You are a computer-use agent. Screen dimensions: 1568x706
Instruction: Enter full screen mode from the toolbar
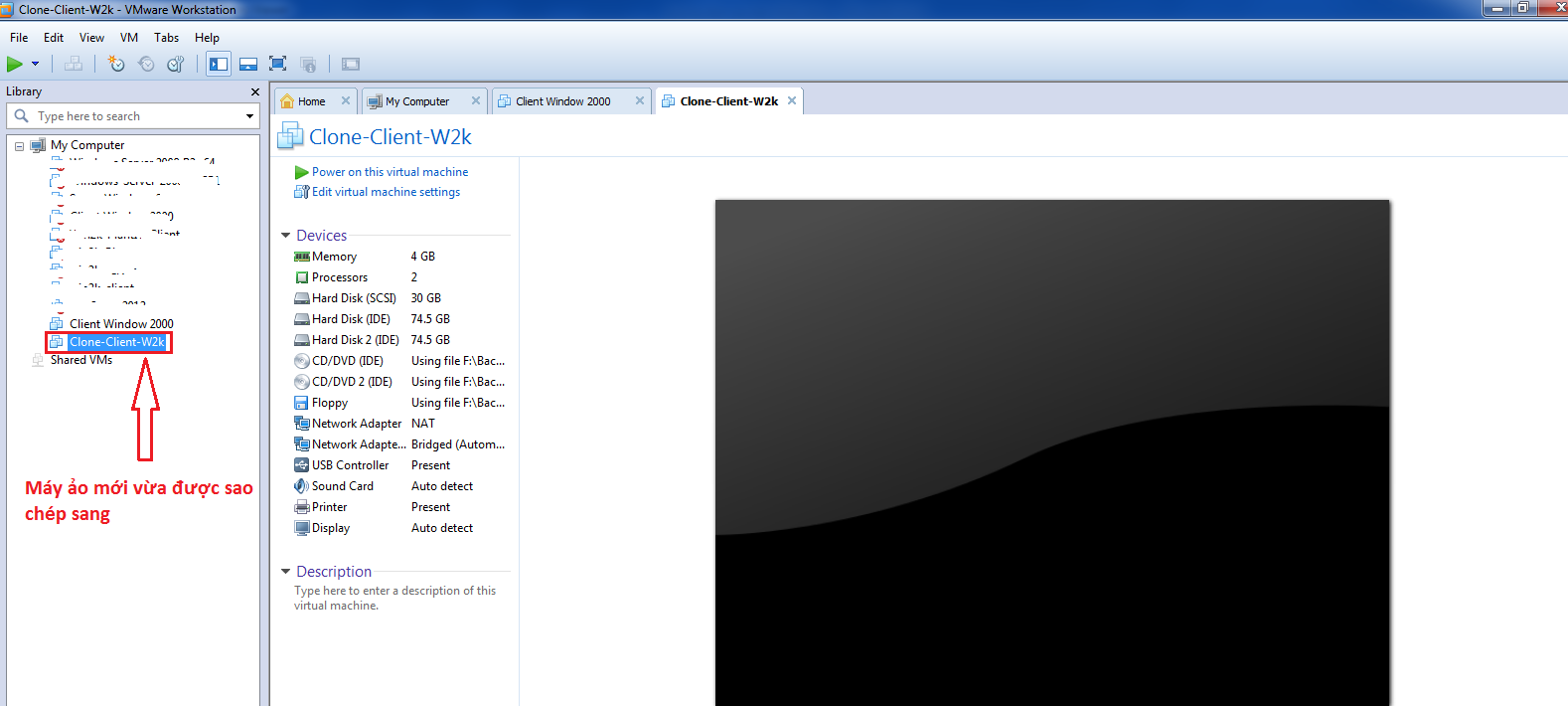click(x=278, y=65)
